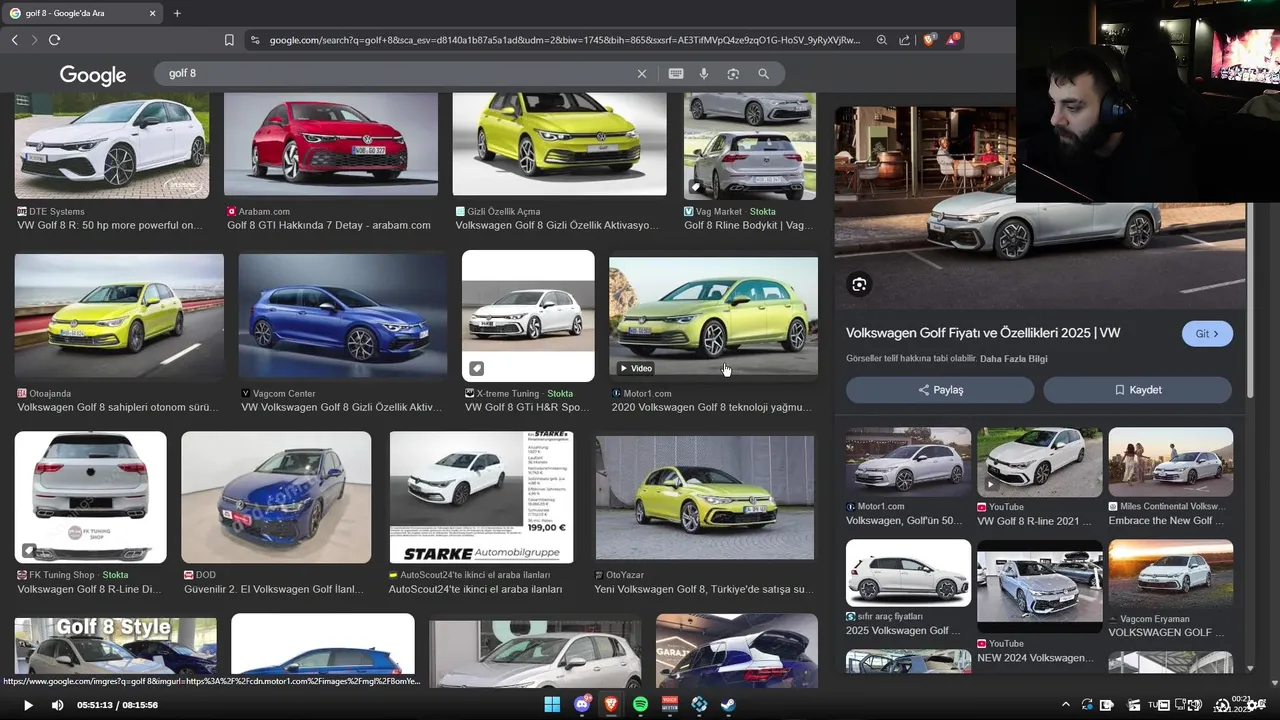Click the Güvenilir 2. El Volkswagen Golf İlanl... caption
Image resolution: width=1280 pixels, height=720 pixels.
(274, 590)
